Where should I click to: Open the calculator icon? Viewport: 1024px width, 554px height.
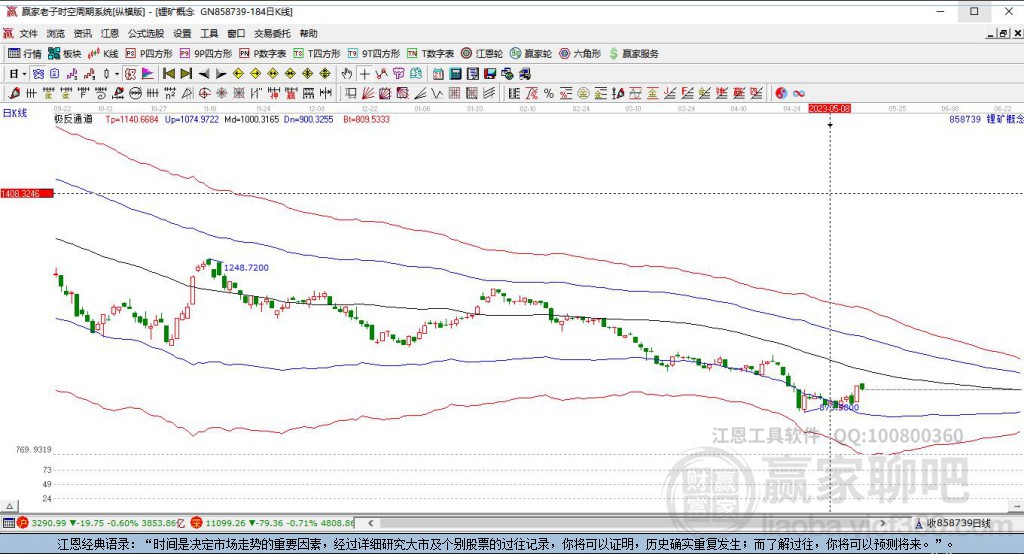click(x=455, y=74)
